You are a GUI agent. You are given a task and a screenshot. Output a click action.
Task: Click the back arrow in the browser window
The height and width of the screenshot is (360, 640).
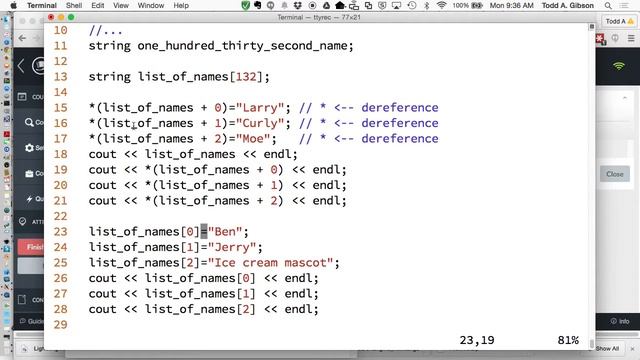[22, 38]
